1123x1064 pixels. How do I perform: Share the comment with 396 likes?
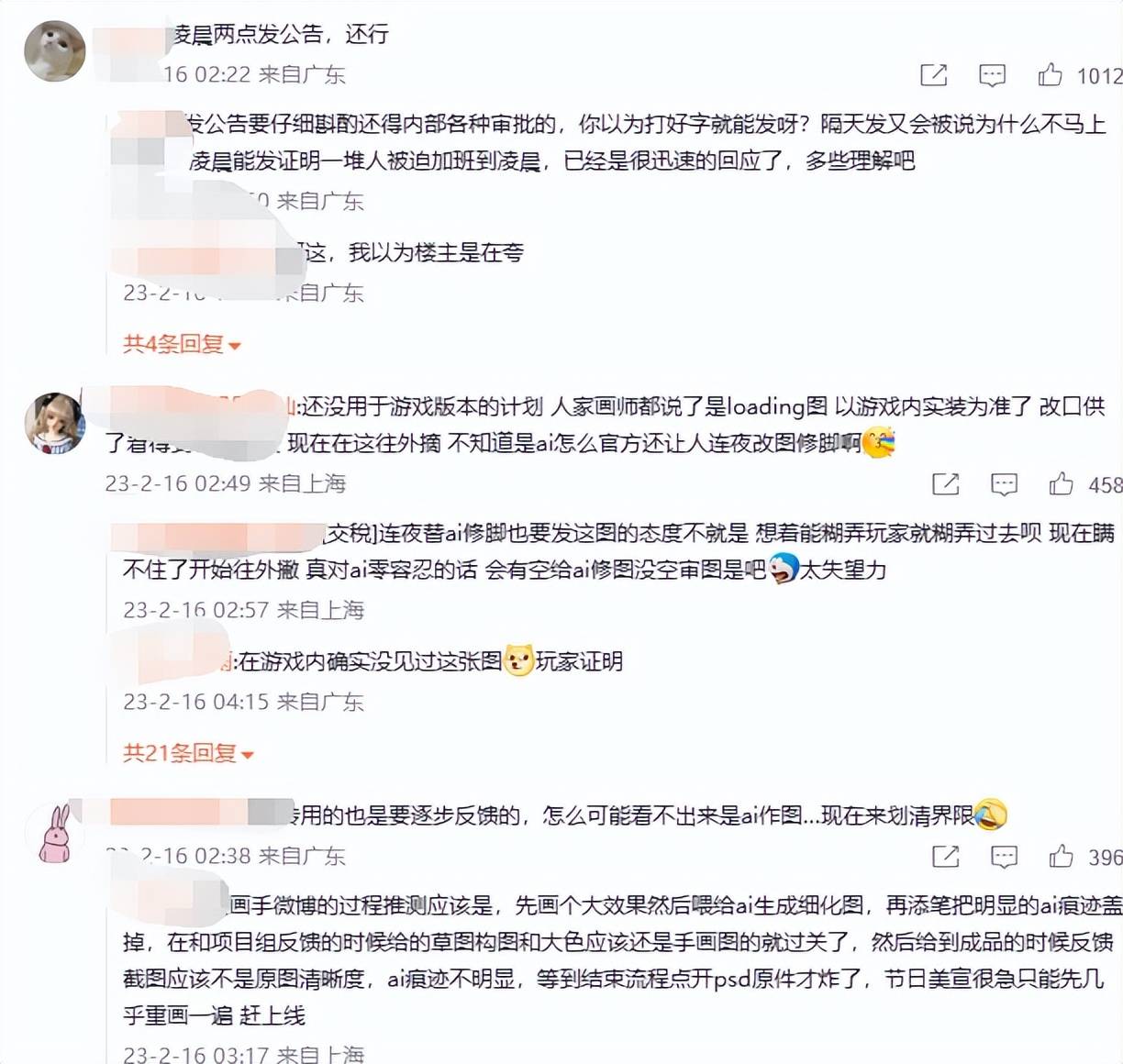tap(945, 857)
